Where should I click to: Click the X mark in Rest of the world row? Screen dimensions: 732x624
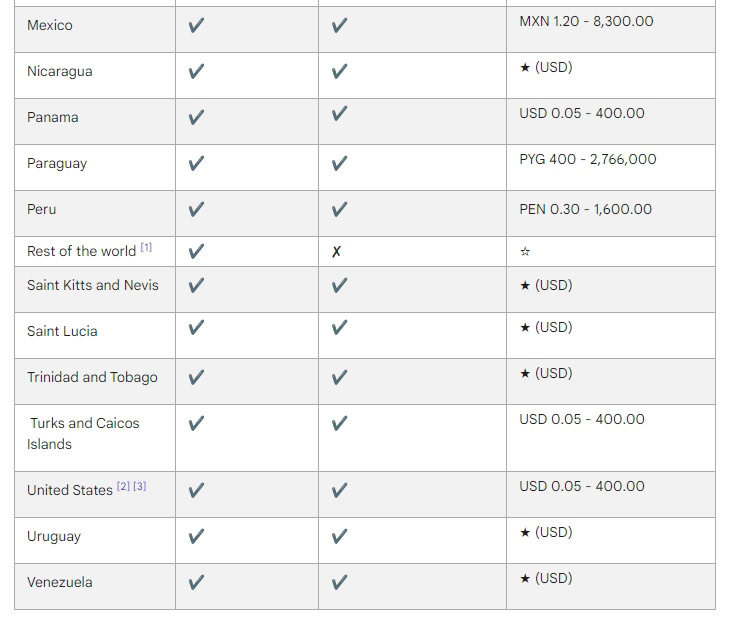point(337,252)
